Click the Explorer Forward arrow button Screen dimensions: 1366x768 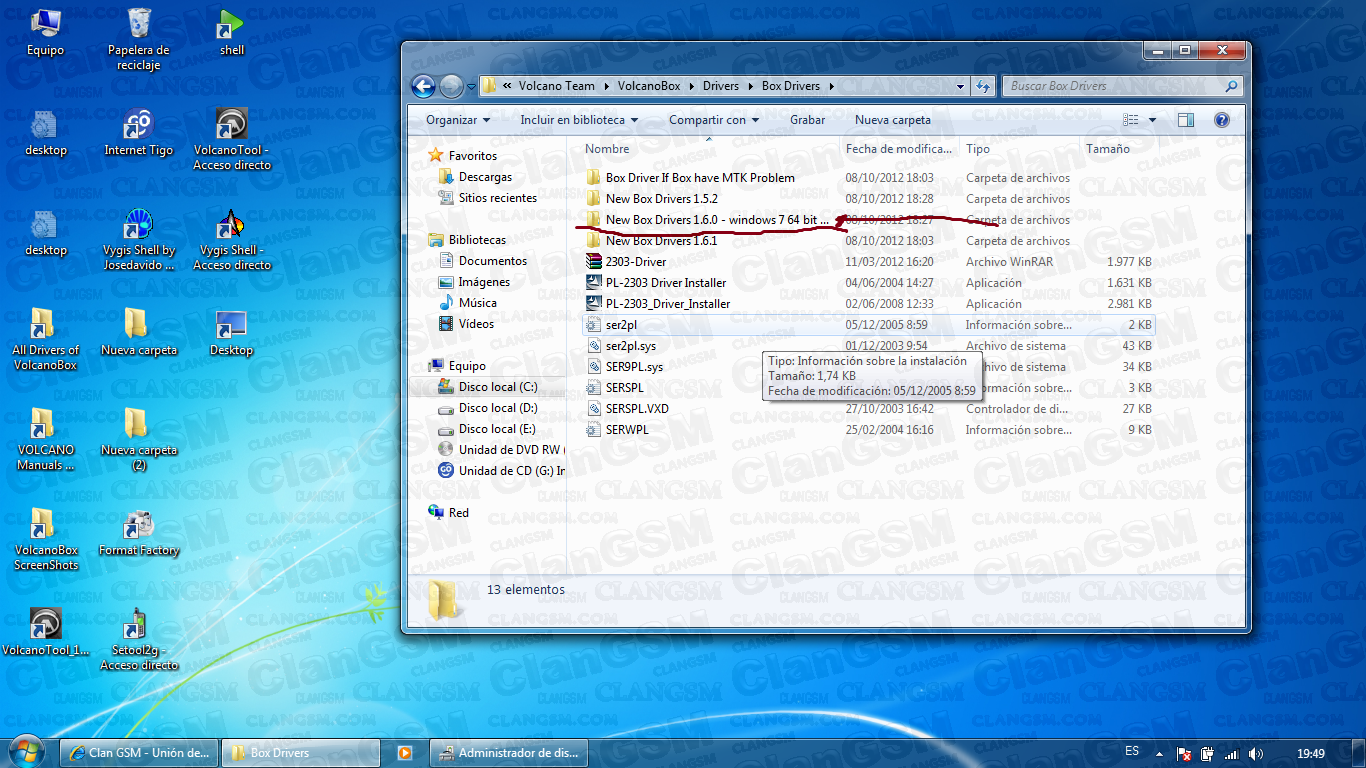tap(450, 86)
